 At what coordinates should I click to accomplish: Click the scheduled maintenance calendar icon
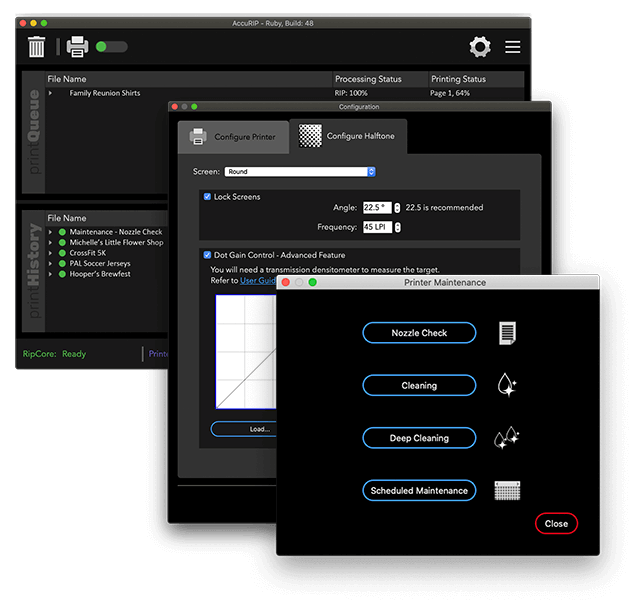[x=507, y=491]
